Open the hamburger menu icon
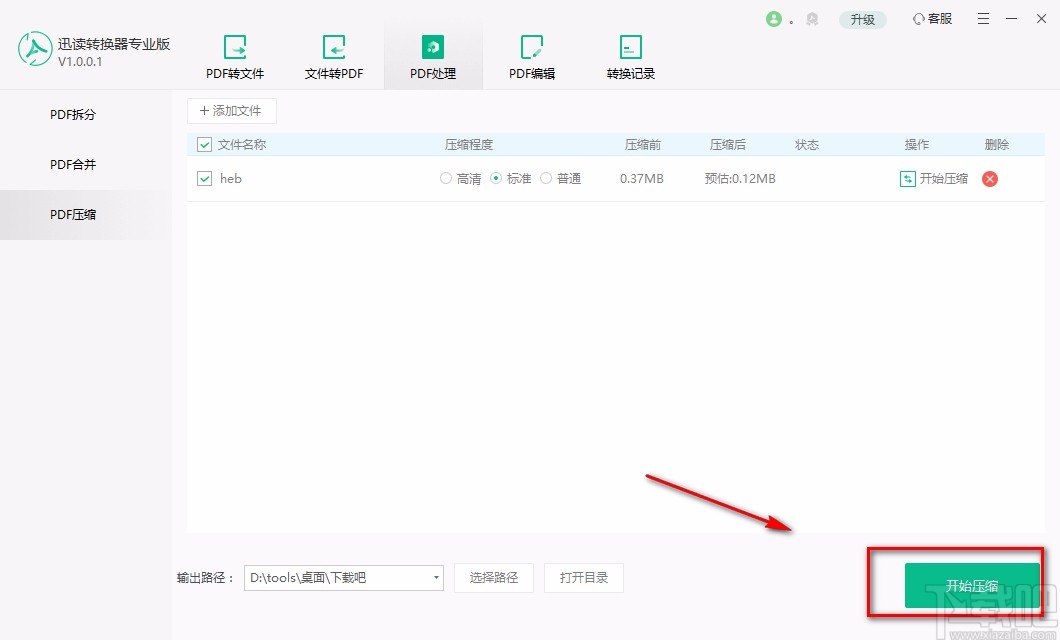Screen dimensions: 1060x640 coord(983,18)
